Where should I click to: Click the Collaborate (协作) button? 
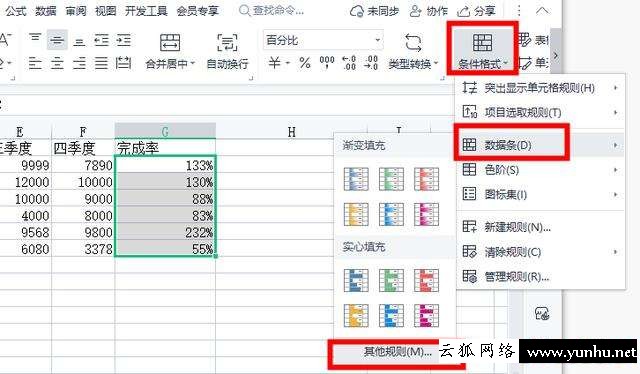pos(428,11)
